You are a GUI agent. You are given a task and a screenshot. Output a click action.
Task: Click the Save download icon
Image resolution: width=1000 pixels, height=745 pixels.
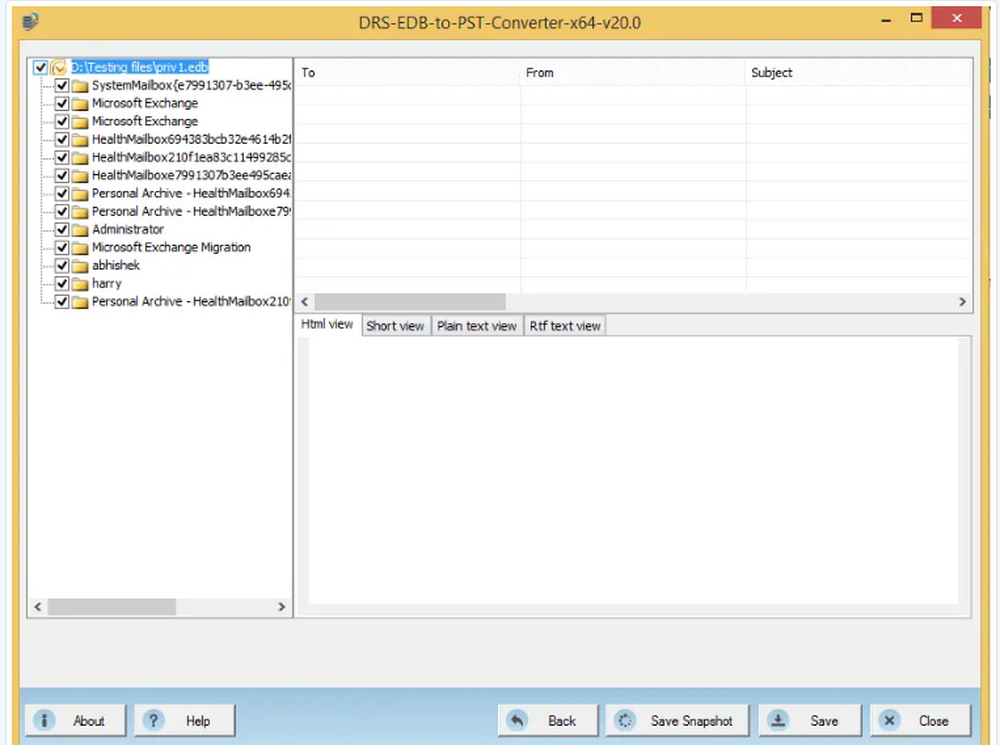pyautogui.click(x=778, y=720)
